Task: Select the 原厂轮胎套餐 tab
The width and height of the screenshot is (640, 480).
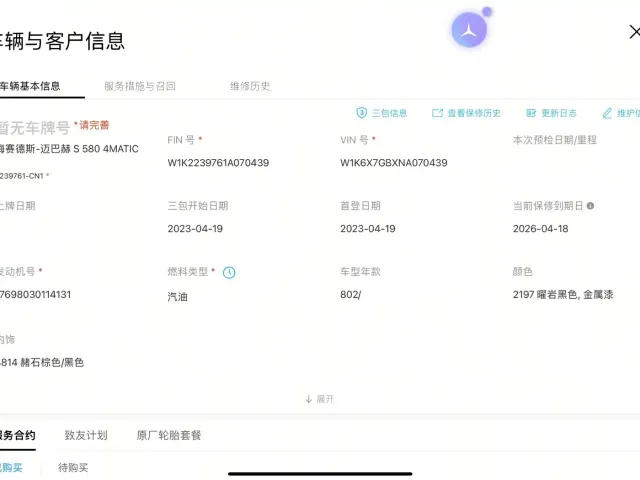Action: coord(169,435)
